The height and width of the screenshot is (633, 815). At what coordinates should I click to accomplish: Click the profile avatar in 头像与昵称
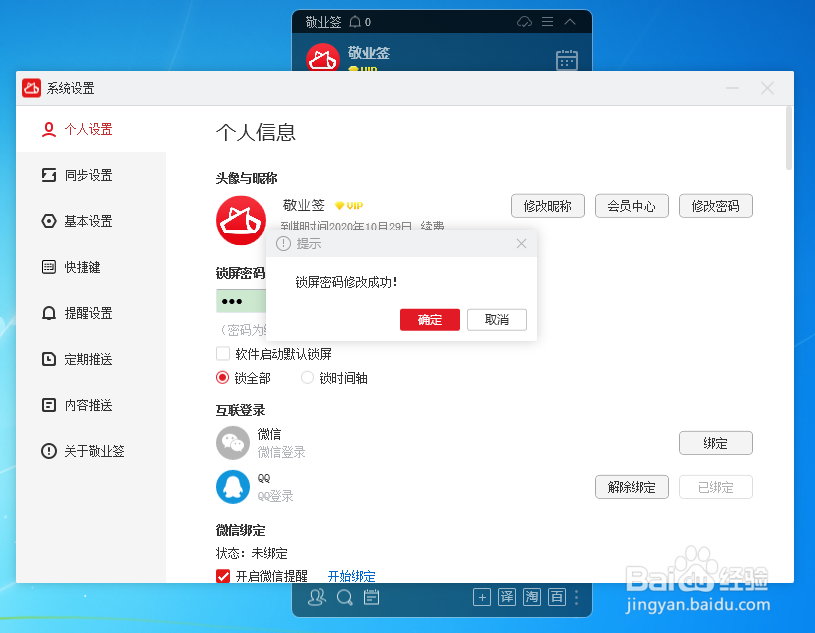241,220
